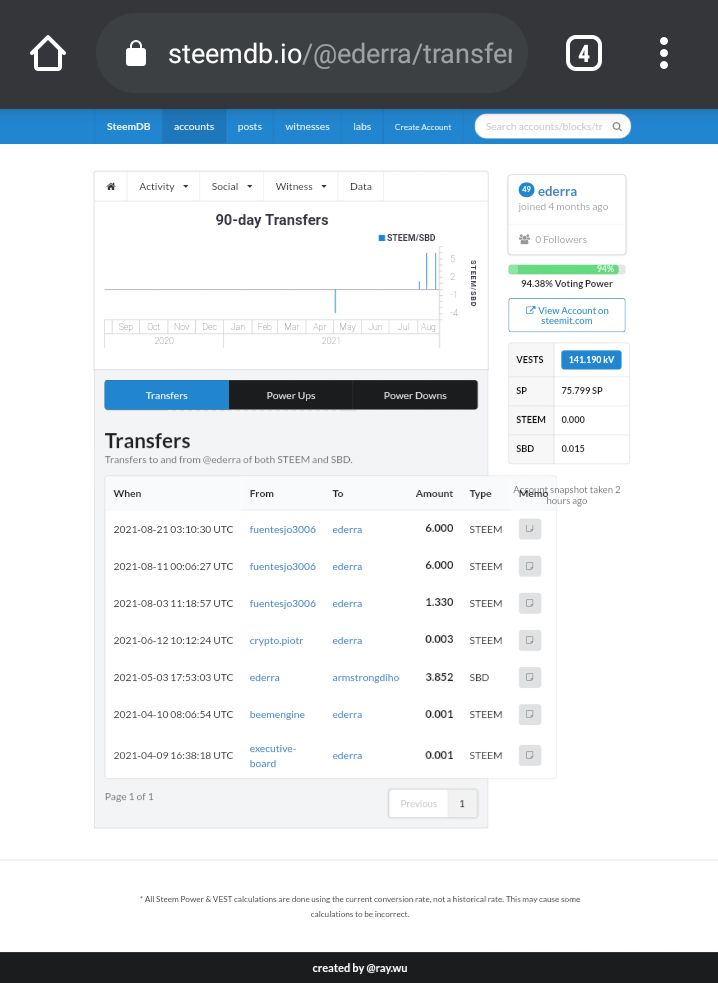
Task: Click the account home icon tab
Action: 111,186
